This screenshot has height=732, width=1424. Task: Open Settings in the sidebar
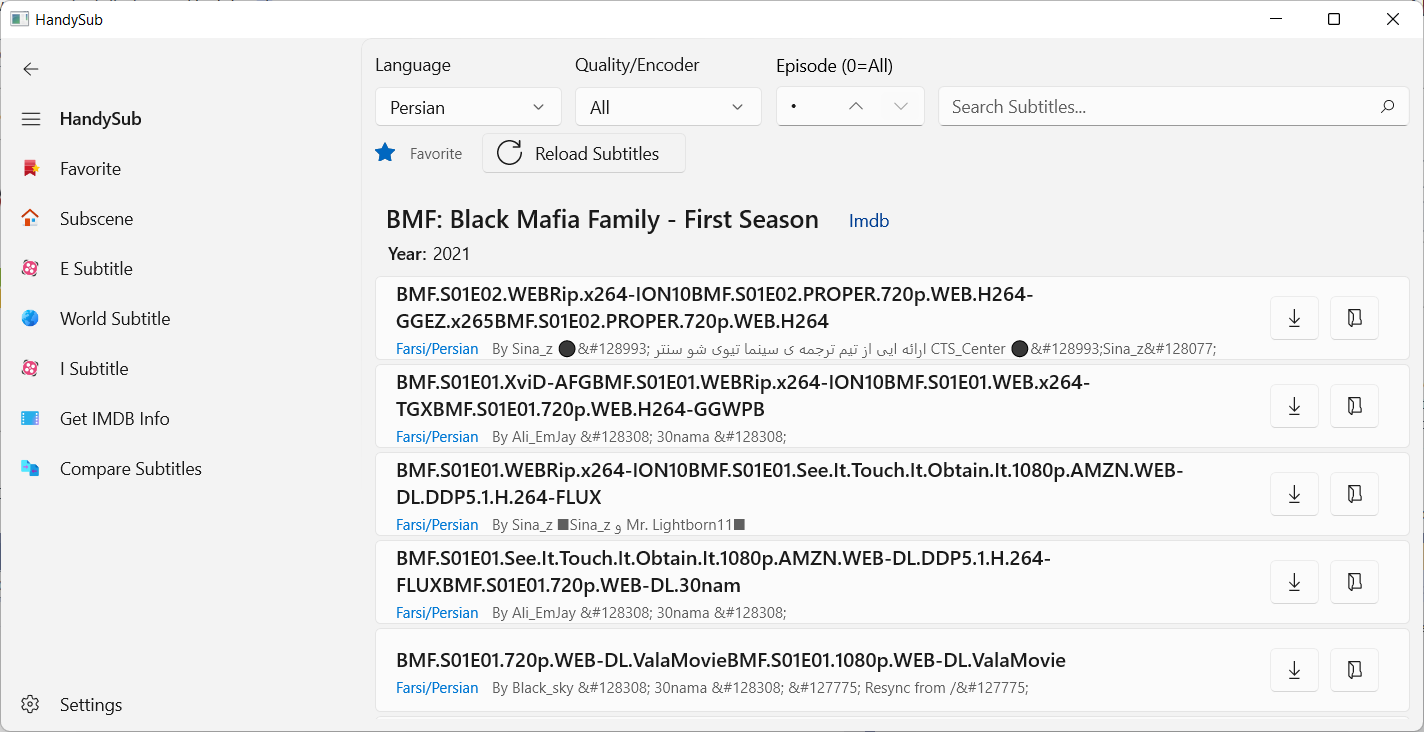tap(180, 705)
